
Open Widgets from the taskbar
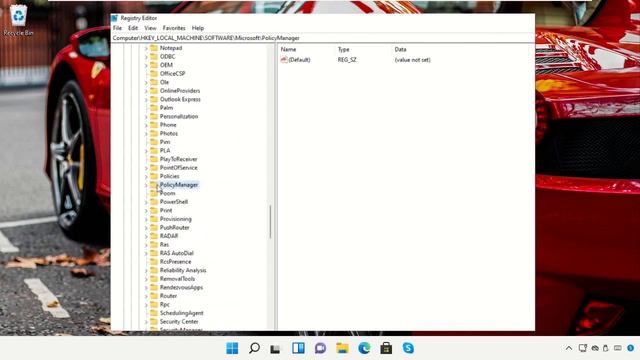pyautogui.click(x=298, y=348)
